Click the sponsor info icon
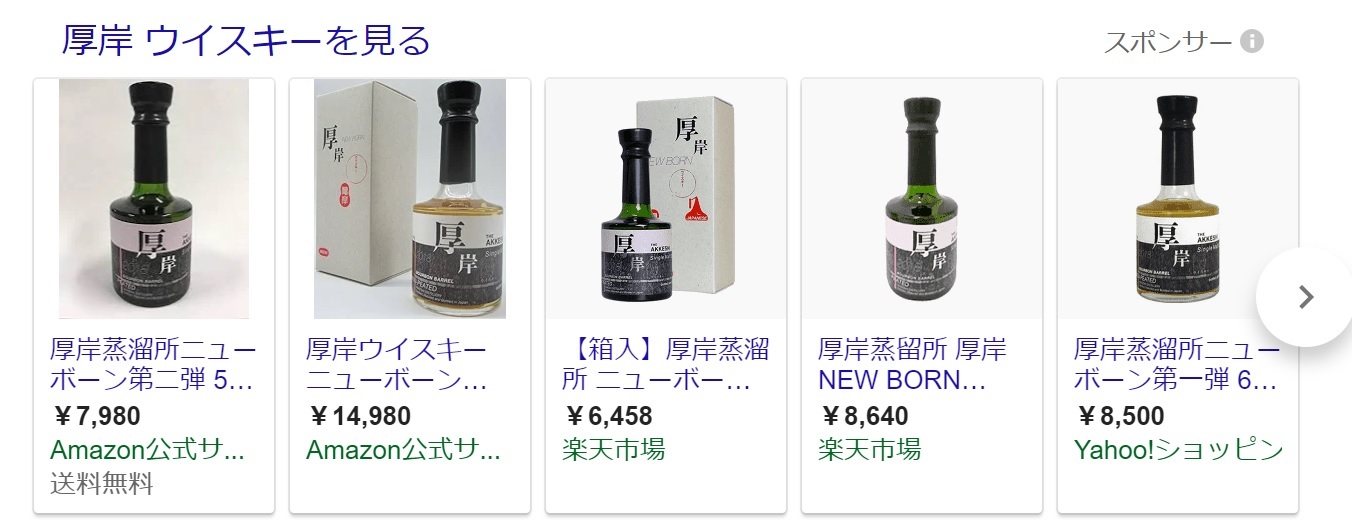1352x528 pixels. (1252, 42)
